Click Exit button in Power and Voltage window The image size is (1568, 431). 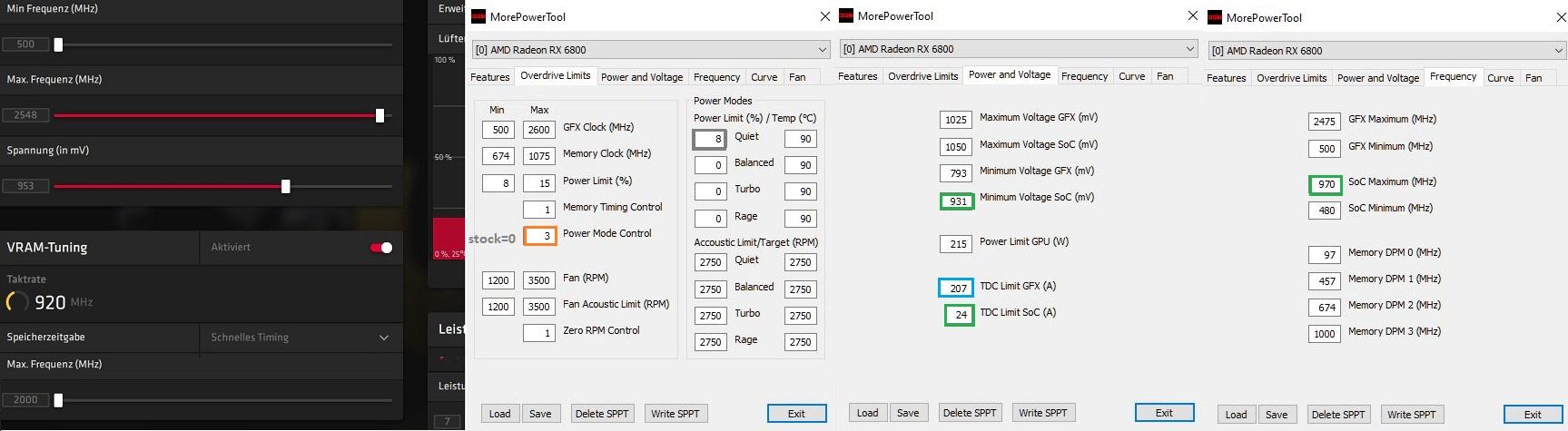pos(1164,413)
